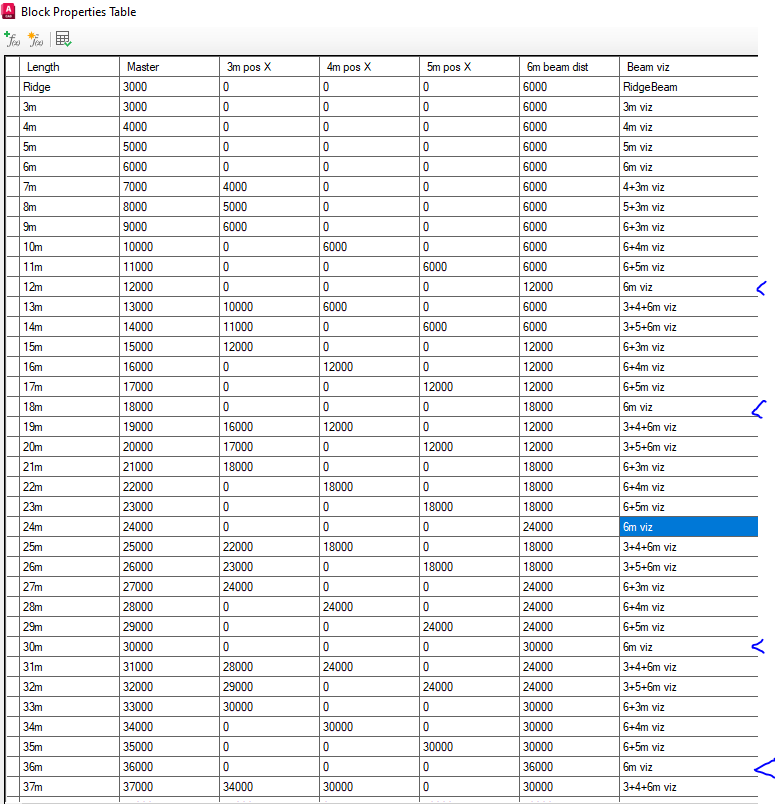Click 3+5+6m viz in the 14m row
This screenshot has width=775, height=804.
(689, 327)
